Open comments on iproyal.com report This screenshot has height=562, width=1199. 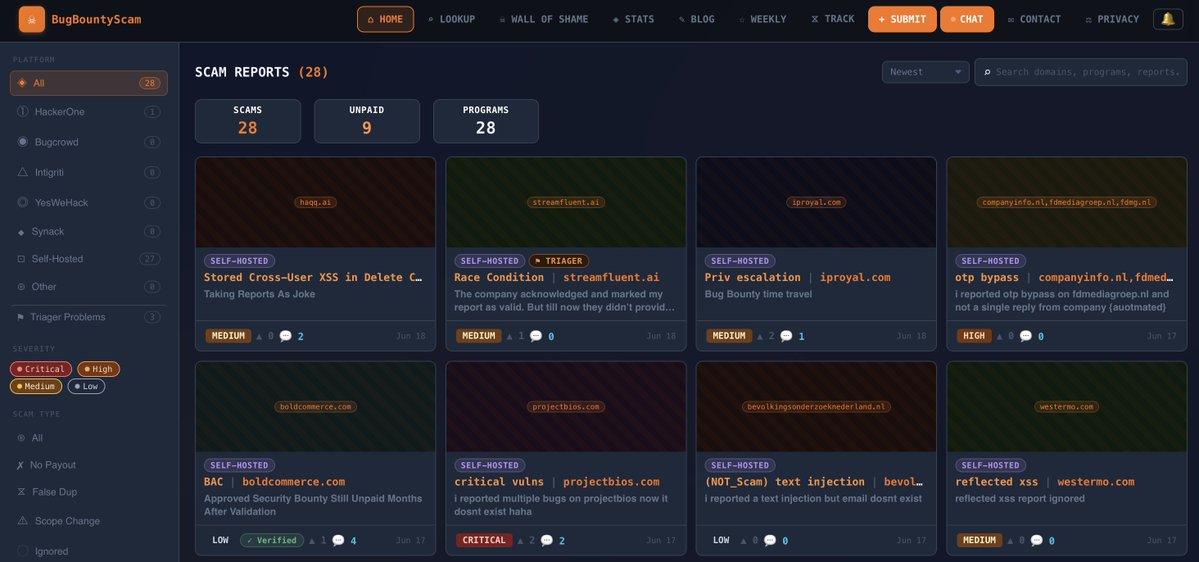[x=793, y=336]
